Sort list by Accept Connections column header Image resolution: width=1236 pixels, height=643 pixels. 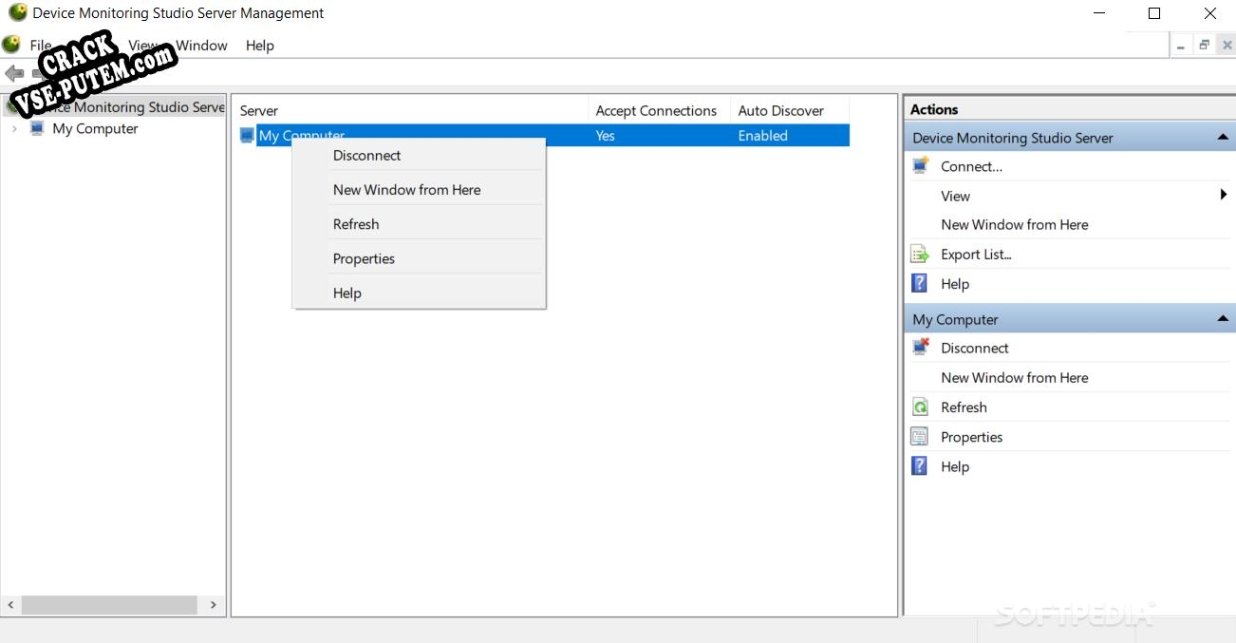click(656, 111)
